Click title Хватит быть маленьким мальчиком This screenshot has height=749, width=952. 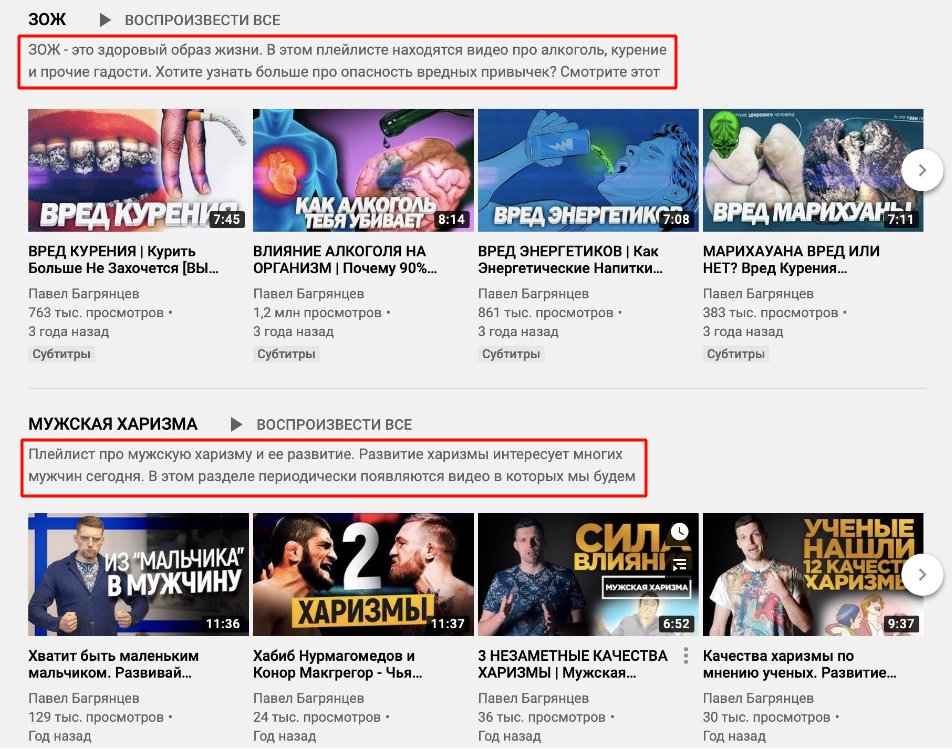click(x=114, y=664)
